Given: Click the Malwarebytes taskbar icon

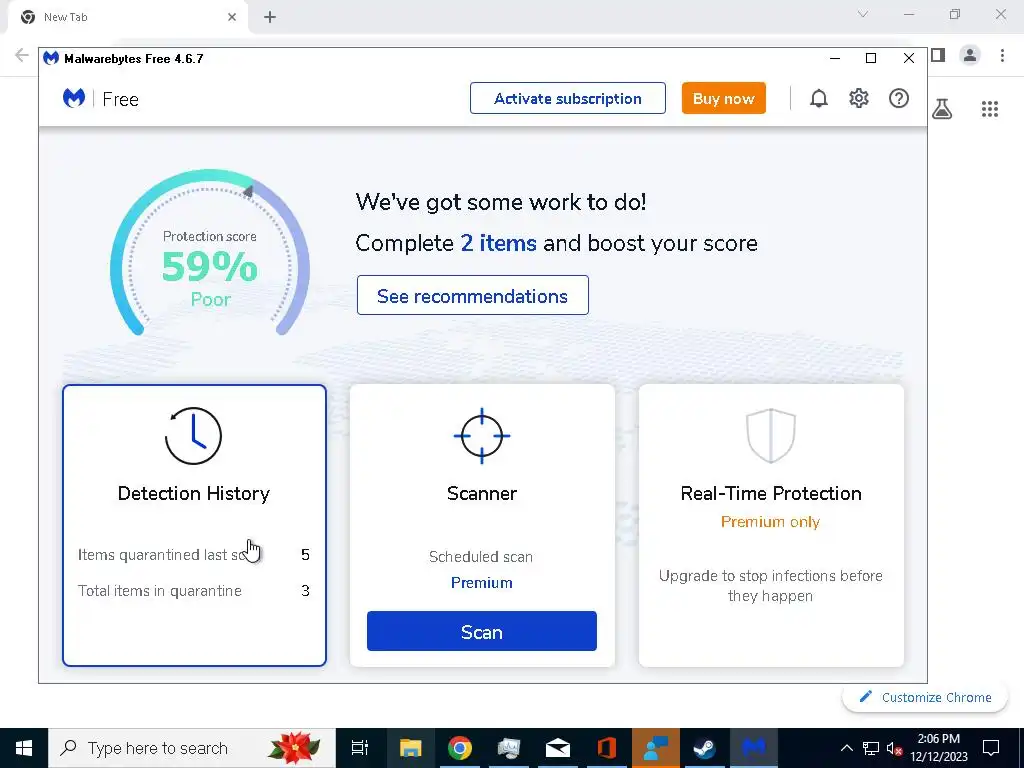Looking at the screenshot, I should click(x=753, y=748).
